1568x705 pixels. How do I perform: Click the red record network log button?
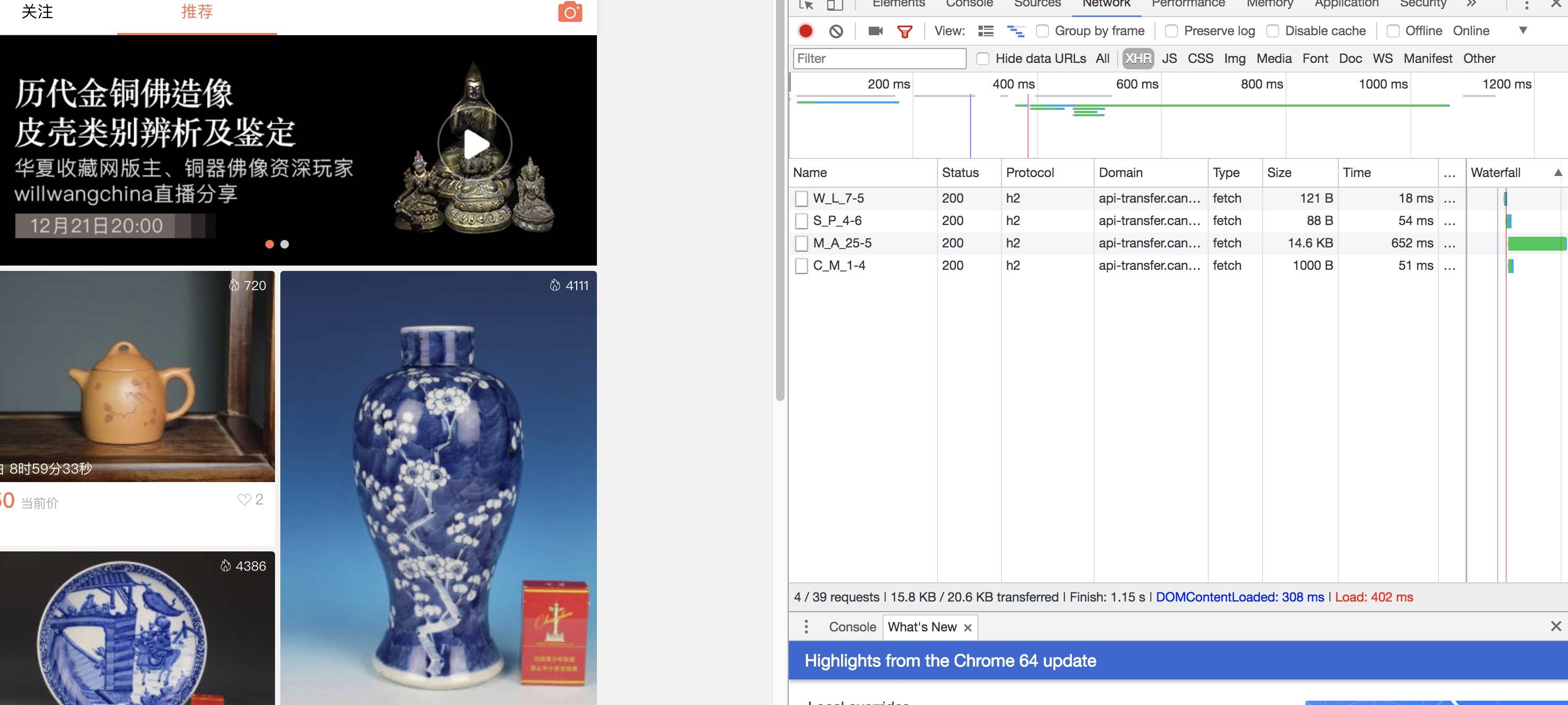805,31
